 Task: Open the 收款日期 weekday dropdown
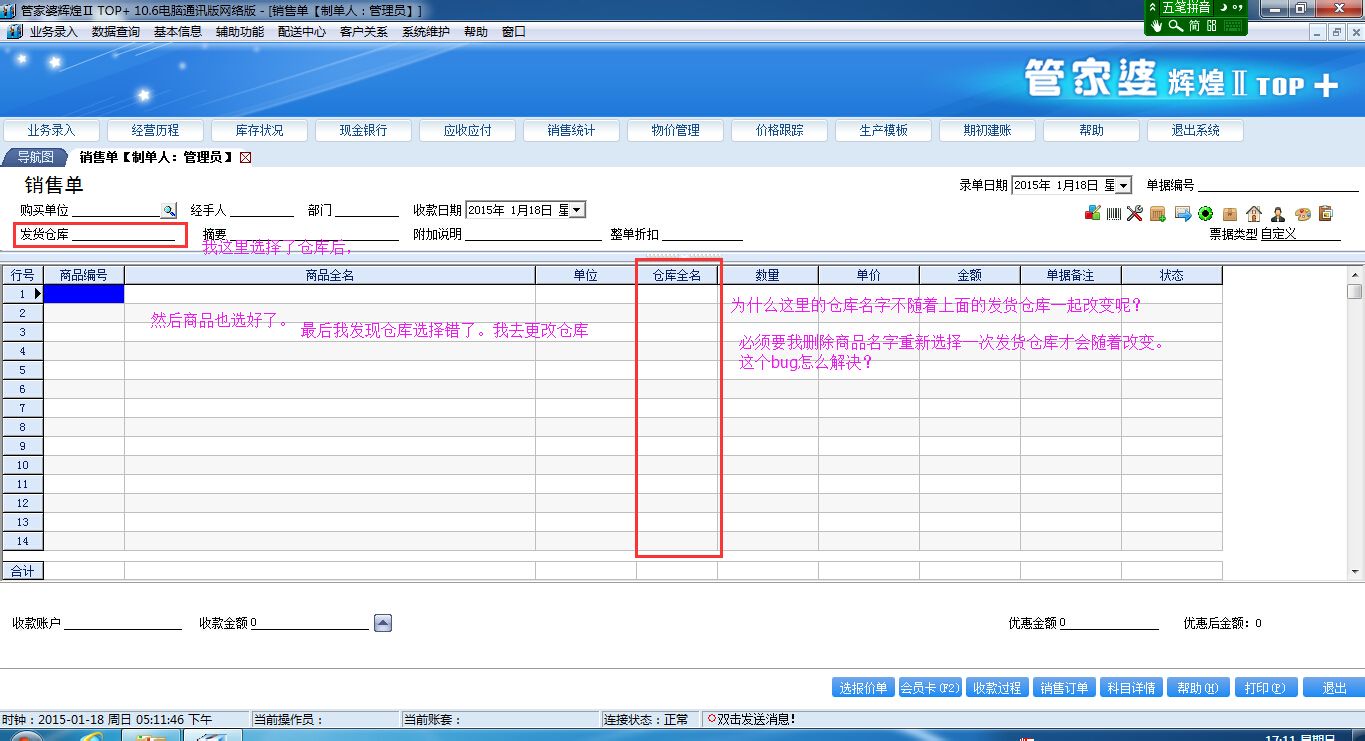[577, 209]
